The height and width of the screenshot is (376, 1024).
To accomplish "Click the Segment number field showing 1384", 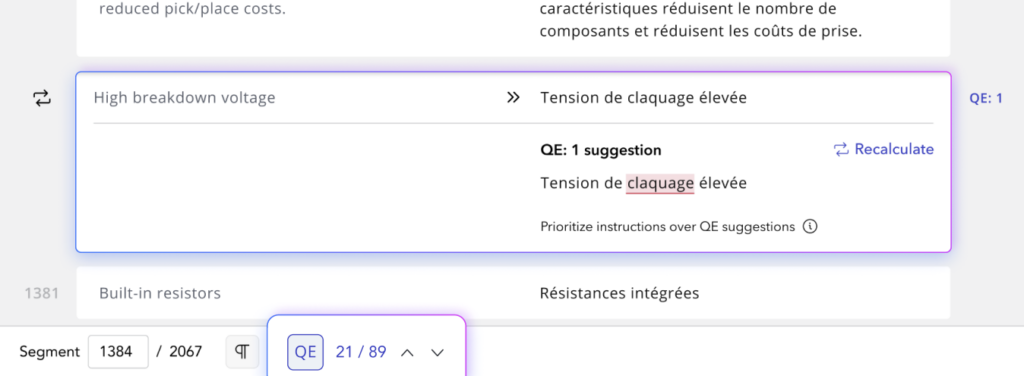I will point(118,352).
